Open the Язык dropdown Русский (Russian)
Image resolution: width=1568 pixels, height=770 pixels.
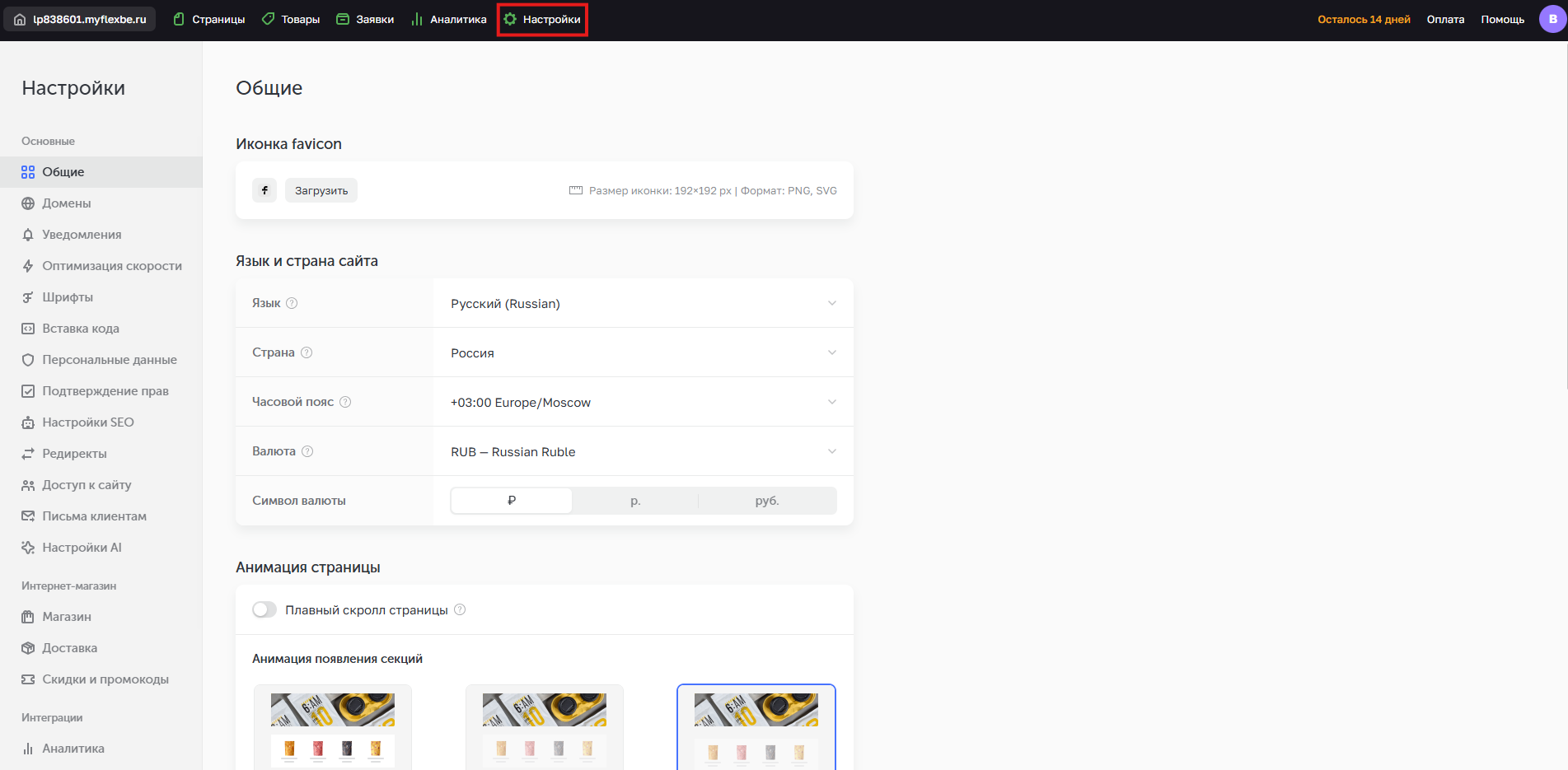(643, 303)
